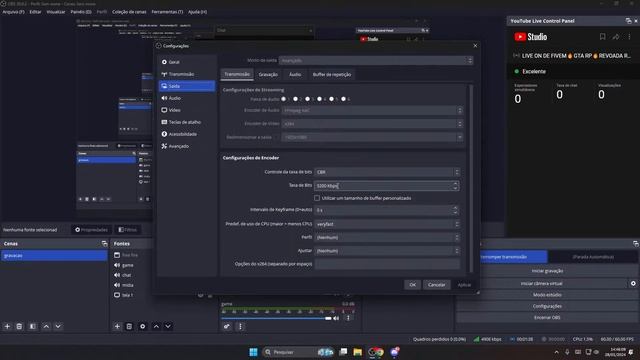Screen dimensions: 640x360
Task: Select audio track 4 radio button
Action: coord(320,99)
